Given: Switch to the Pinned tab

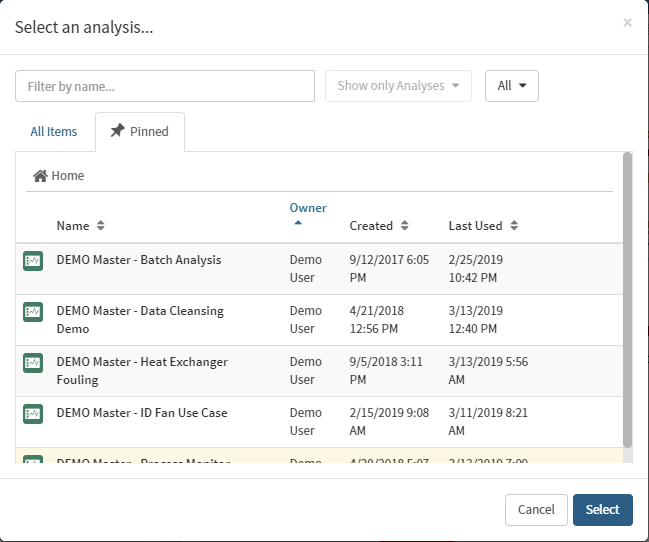Looking at the screenshot, I should [140, 132].
